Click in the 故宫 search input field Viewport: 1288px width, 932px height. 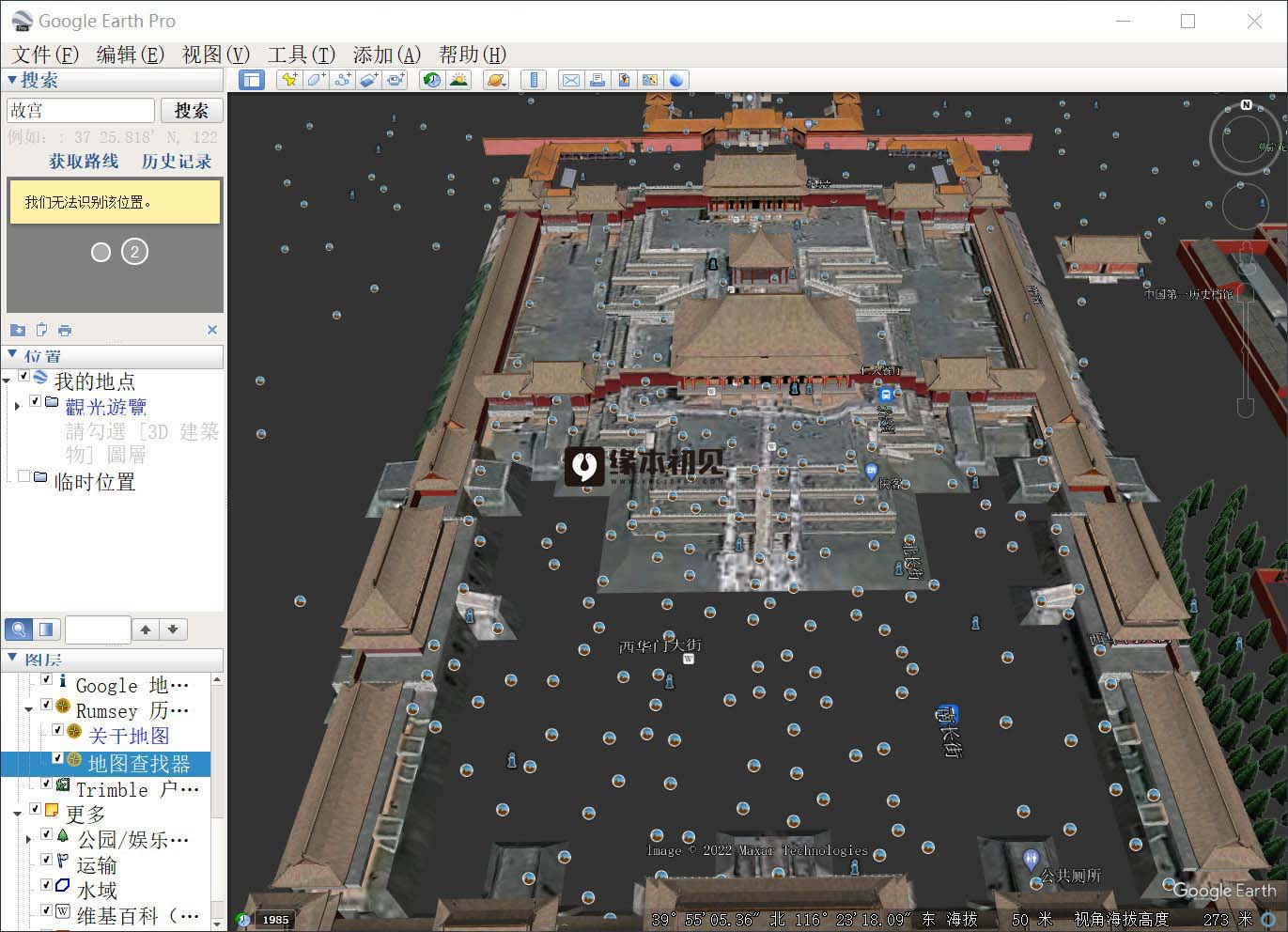point(81,111)
